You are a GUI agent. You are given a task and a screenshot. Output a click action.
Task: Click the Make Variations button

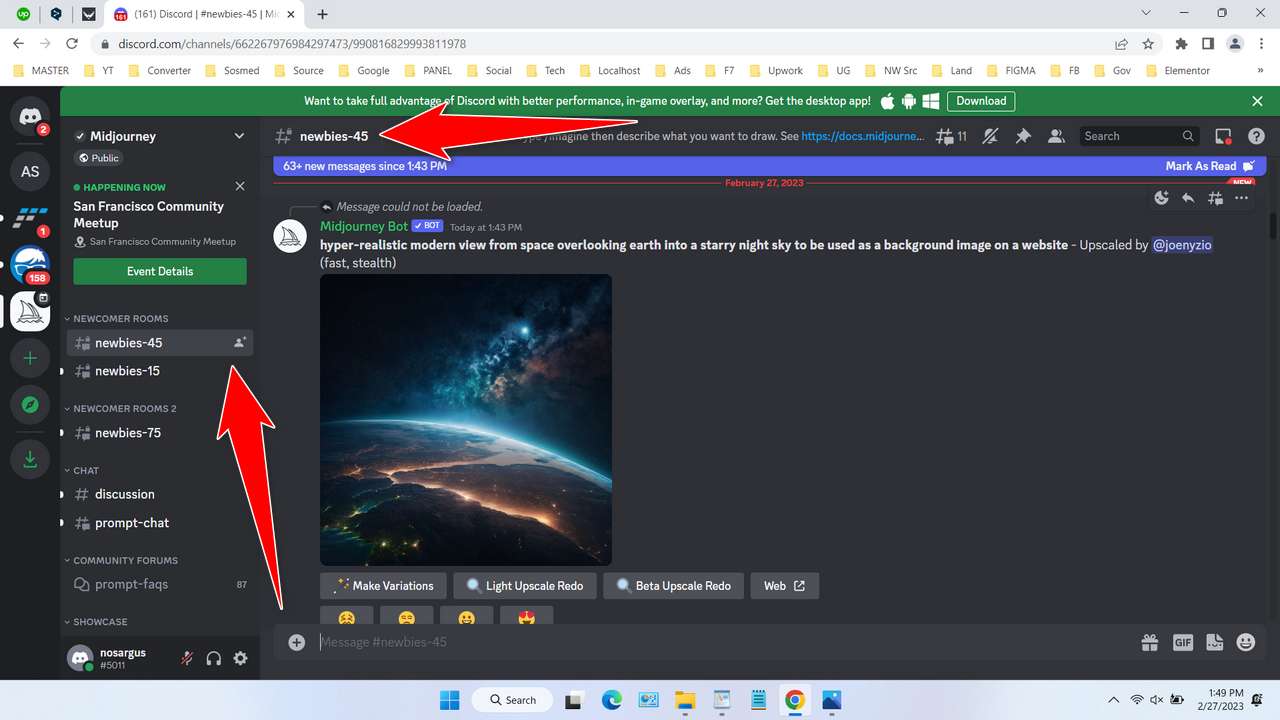[x=383, y=586]
